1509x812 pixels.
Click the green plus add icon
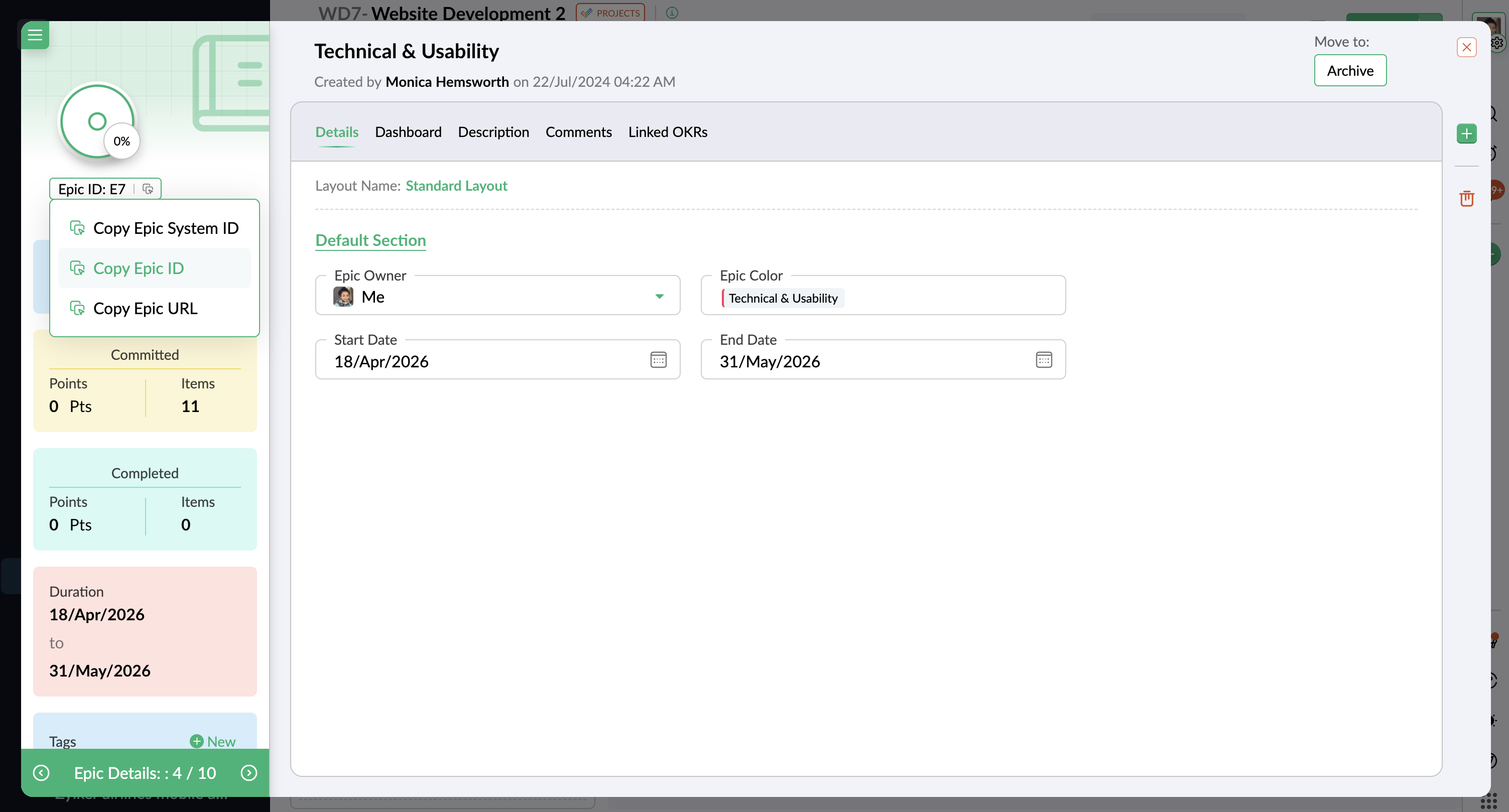click(1466, 133)
